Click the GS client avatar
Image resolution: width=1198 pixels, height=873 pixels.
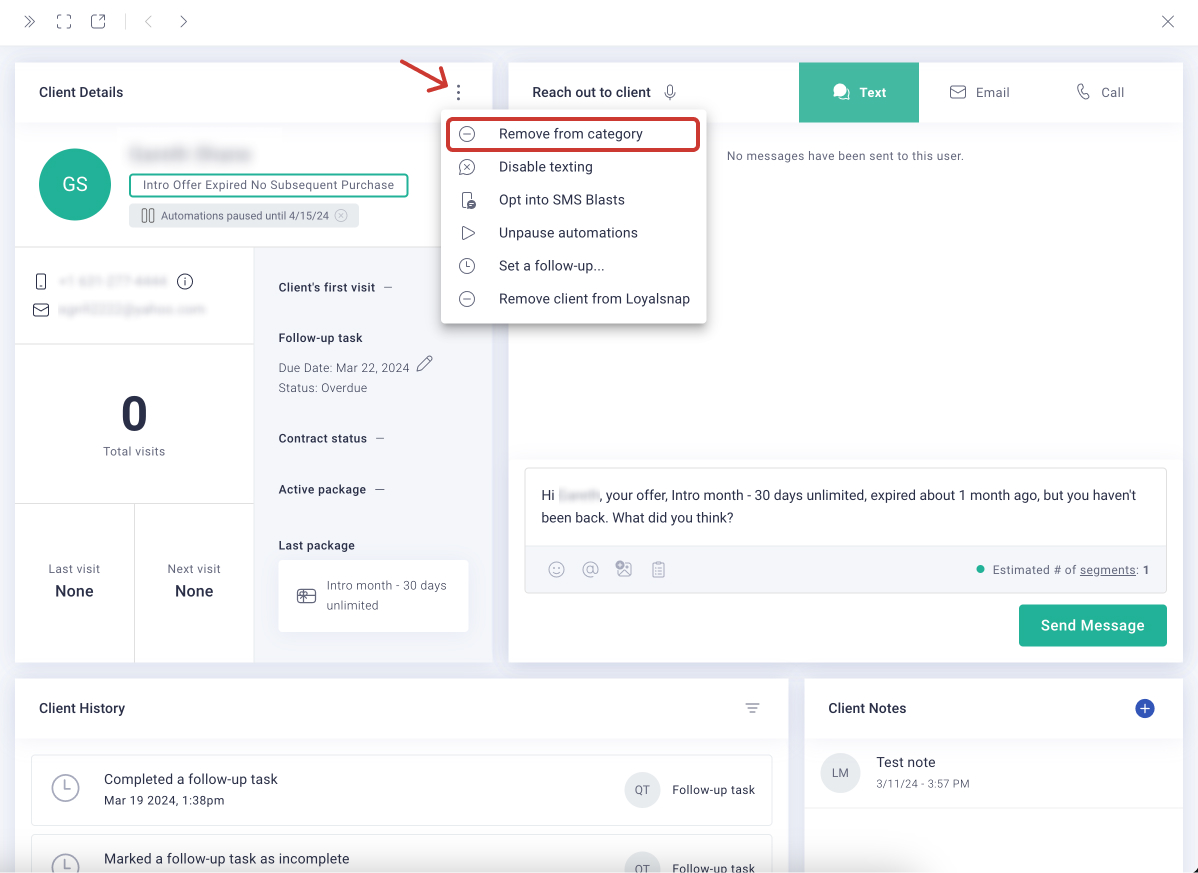click(x=75, y=184)
